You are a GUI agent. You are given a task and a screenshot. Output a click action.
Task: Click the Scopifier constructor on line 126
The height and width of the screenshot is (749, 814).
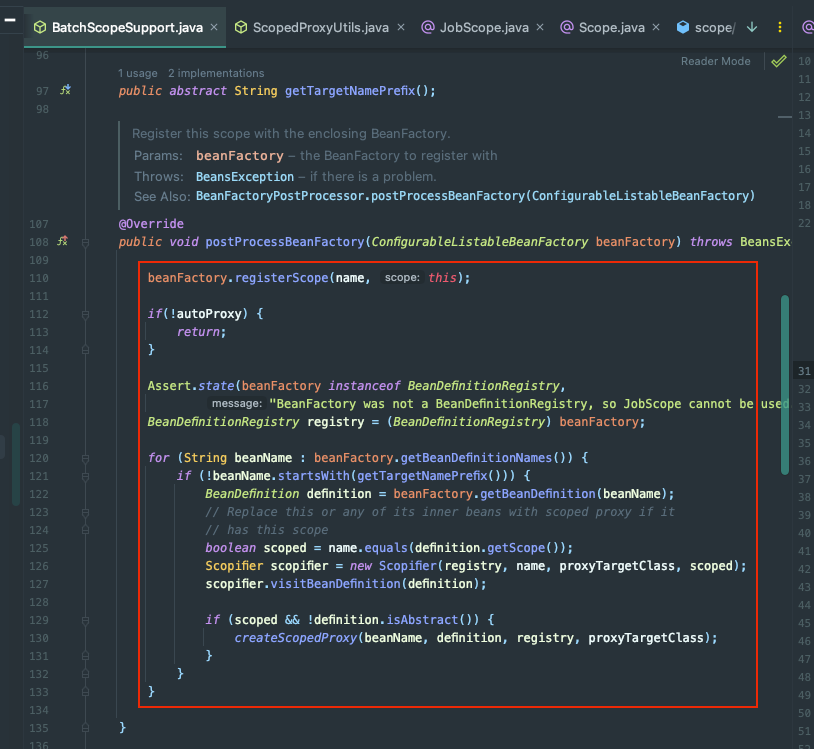click(409, 566)
